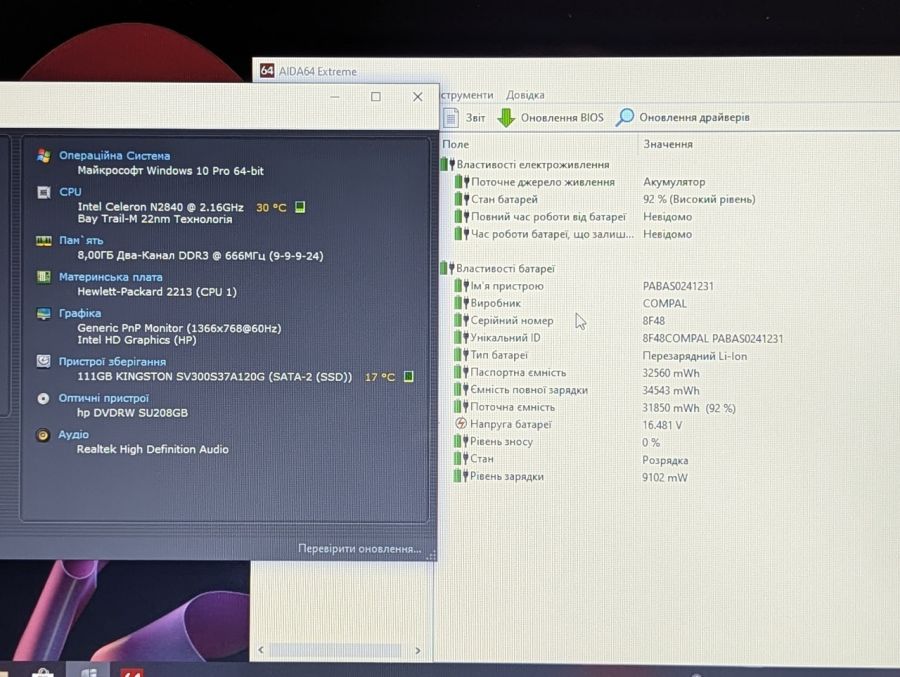Click the hard drive icon beside Пристрої зберігання
The height and width of the screenshot is (677, 900).
coord(44,361)
